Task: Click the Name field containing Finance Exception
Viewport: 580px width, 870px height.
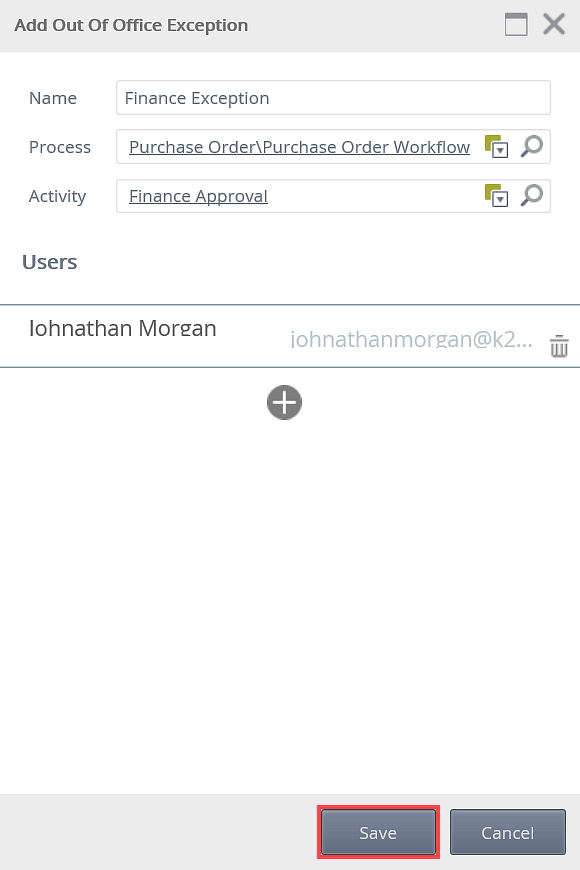Action: pos(333,98)
